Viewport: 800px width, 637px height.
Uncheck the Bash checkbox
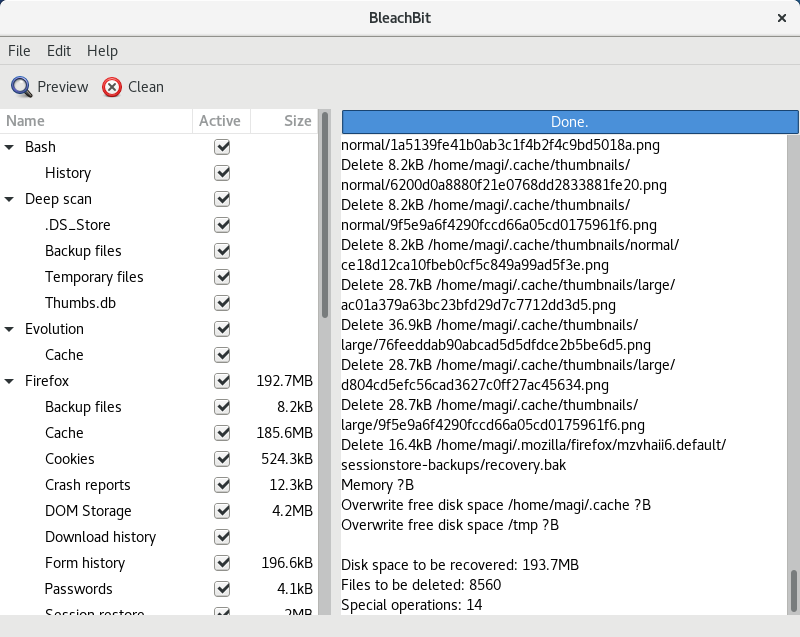[x=222, y=147]
